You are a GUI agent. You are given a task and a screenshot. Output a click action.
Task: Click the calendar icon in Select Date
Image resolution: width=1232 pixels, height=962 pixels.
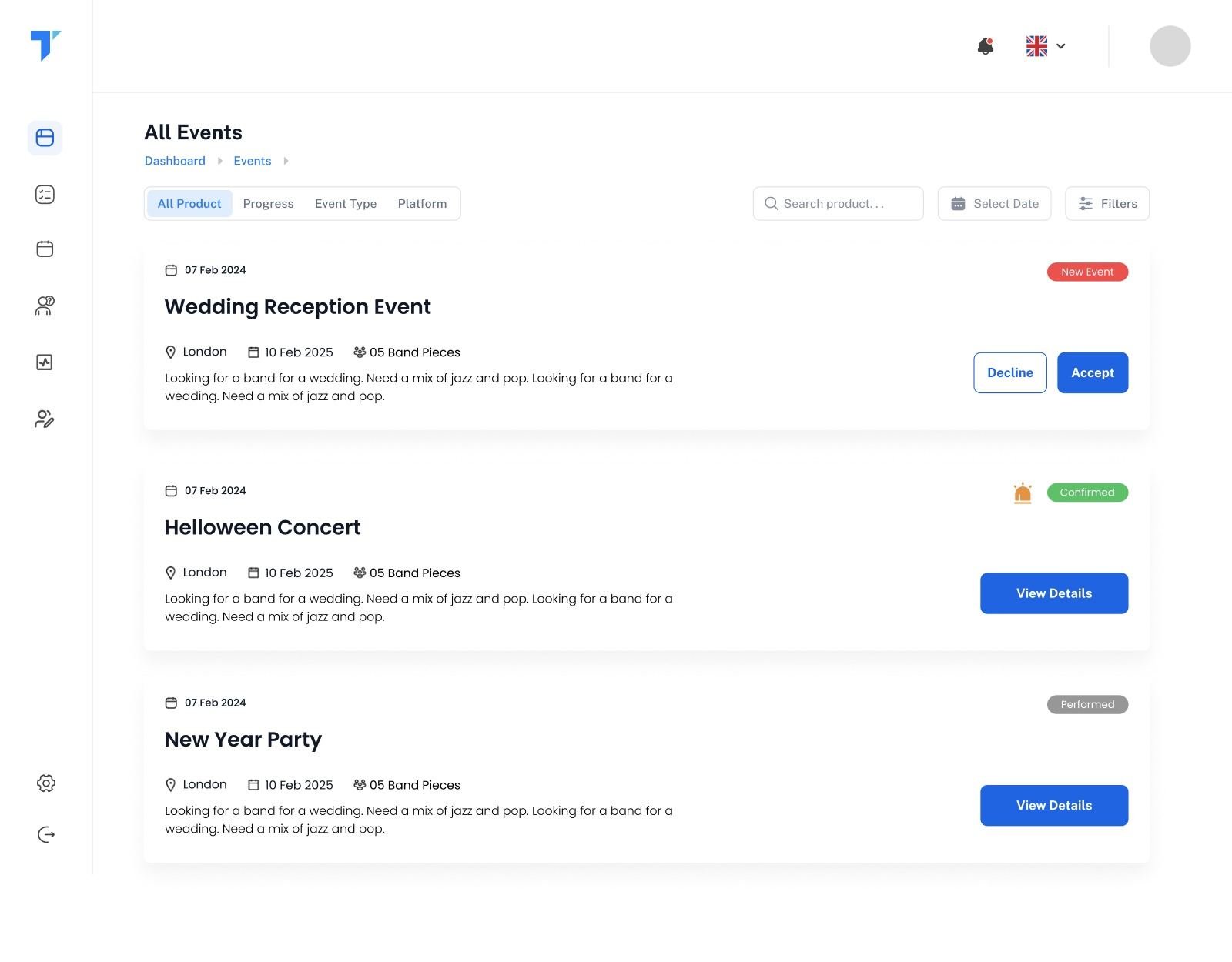958,204
